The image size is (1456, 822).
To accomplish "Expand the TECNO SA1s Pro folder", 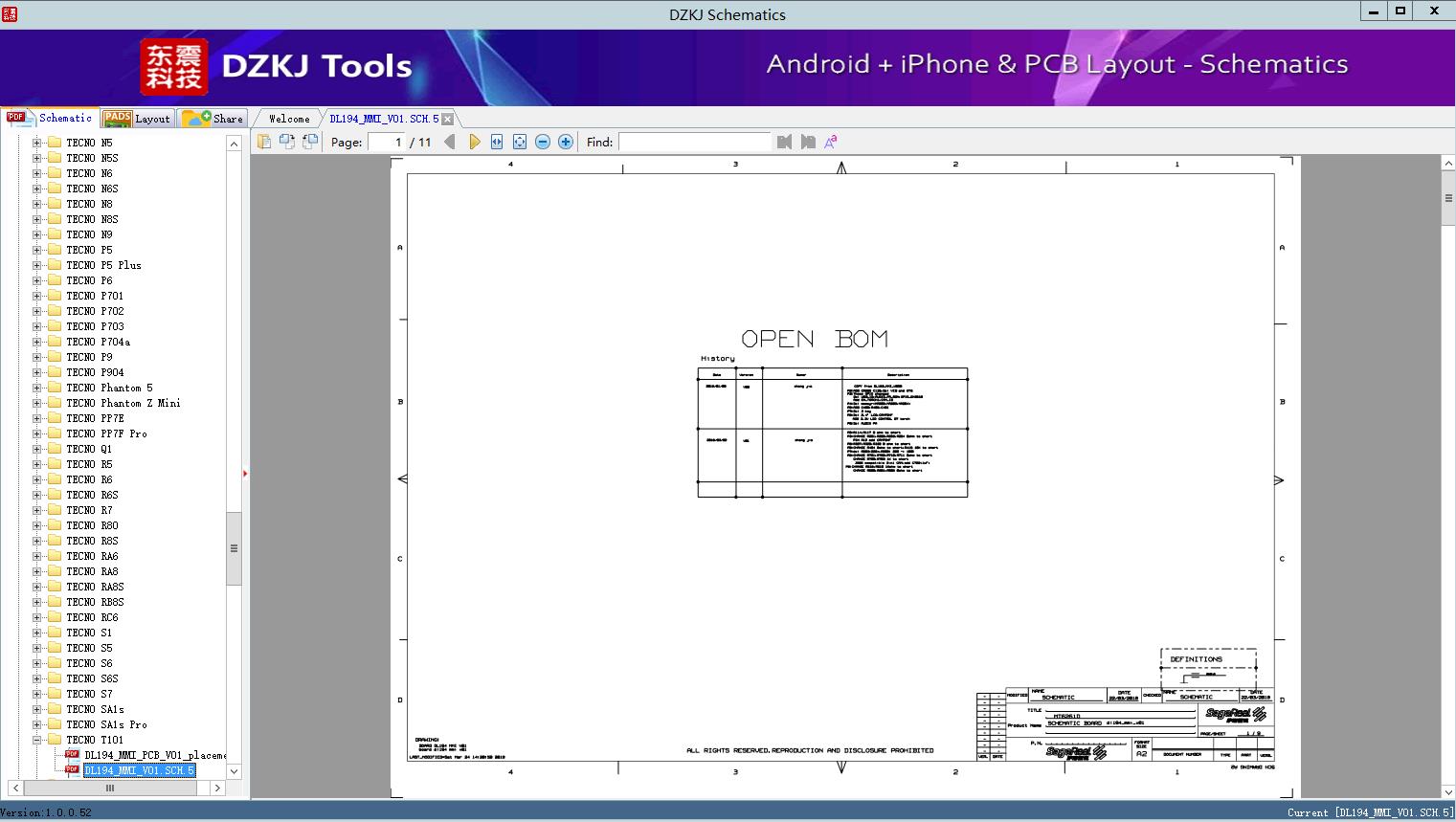I will point(37,724).
